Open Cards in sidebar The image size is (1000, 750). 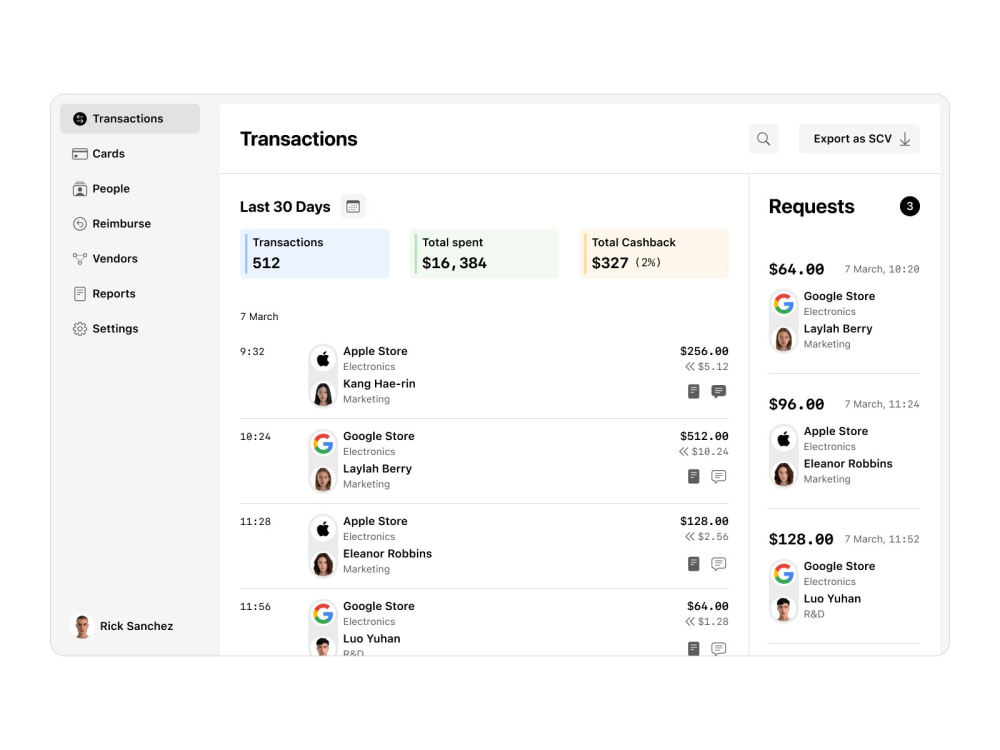(130, 154)
